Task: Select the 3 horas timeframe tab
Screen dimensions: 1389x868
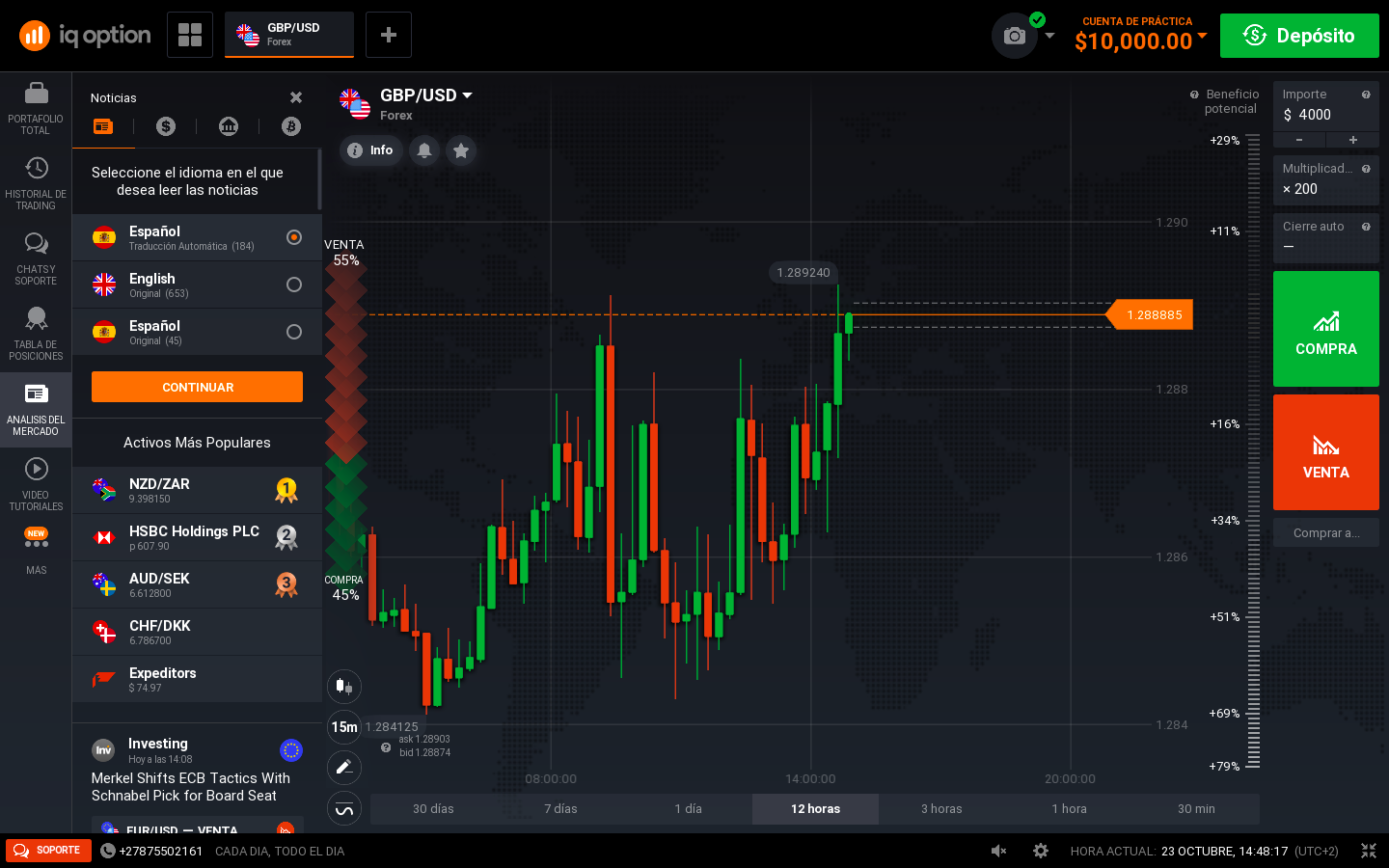Action: pos(941,809)
